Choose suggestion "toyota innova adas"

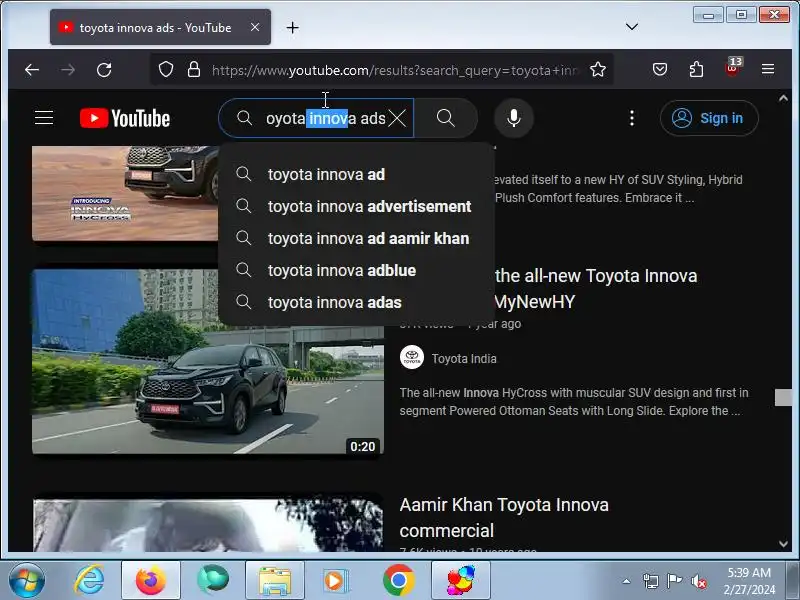(356, 302)
